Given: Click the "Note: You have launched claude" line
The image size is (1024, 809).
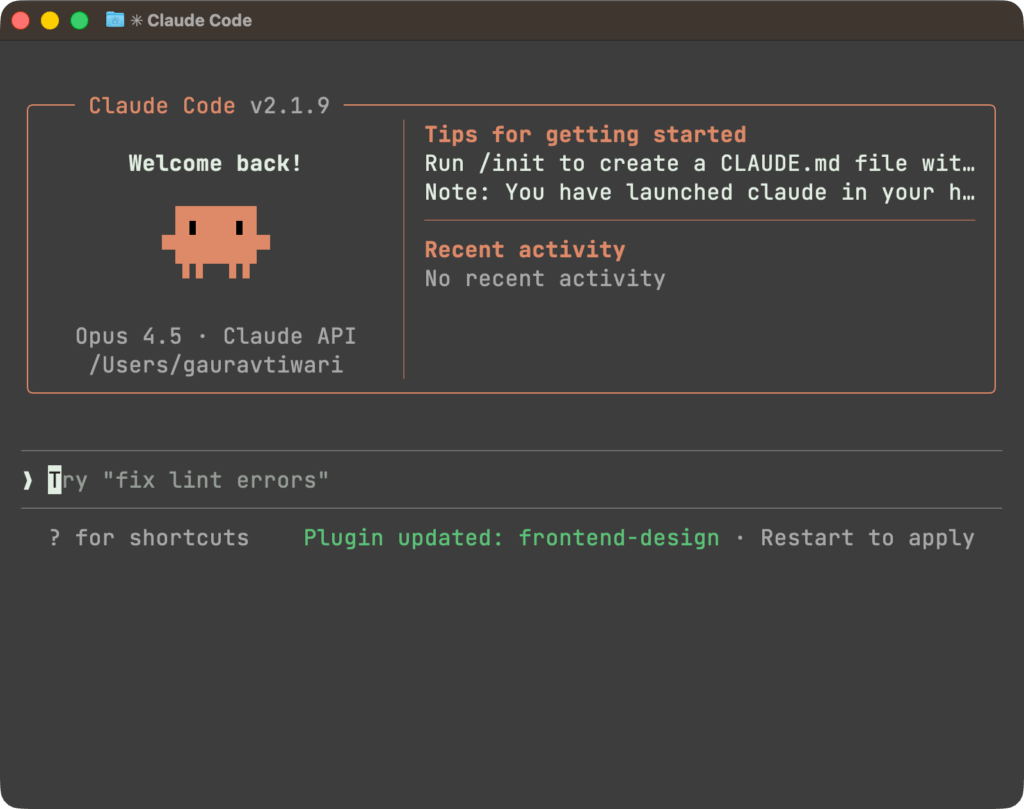Looking at the screenshot, I should click(x=699, y=193).
